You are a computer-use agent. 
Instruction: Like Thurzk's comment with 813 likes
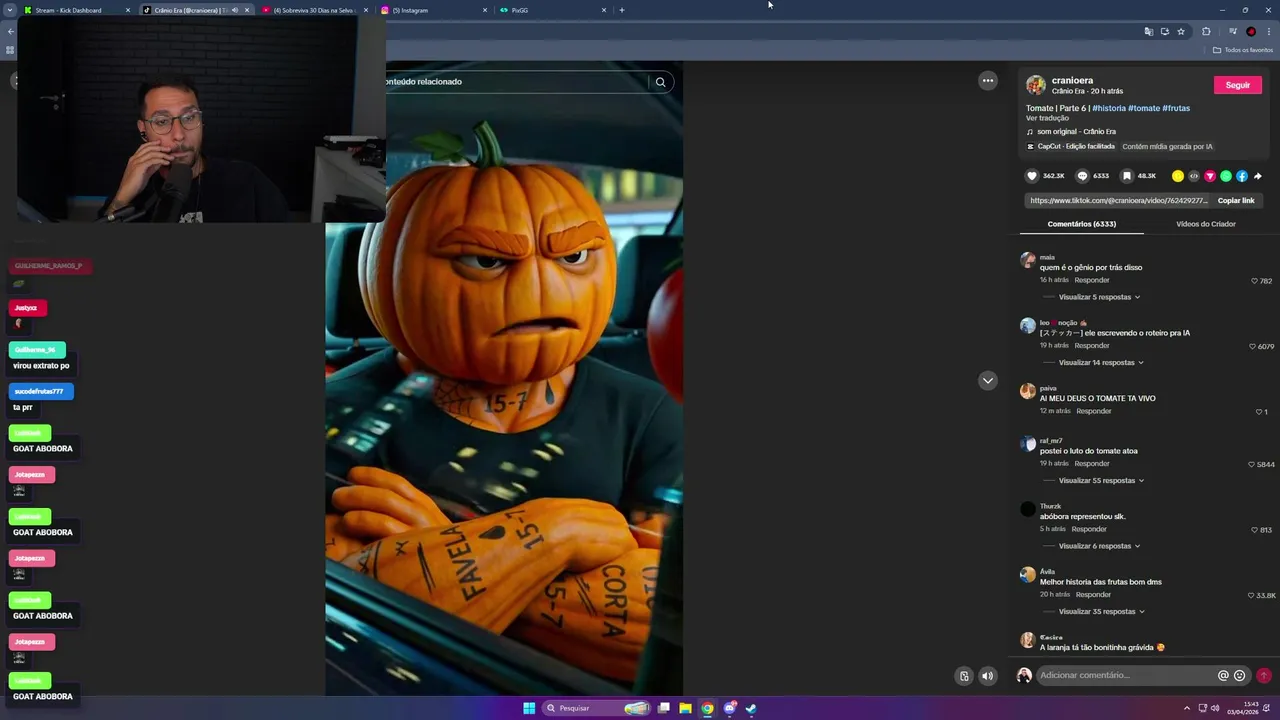click(1255, 530)
